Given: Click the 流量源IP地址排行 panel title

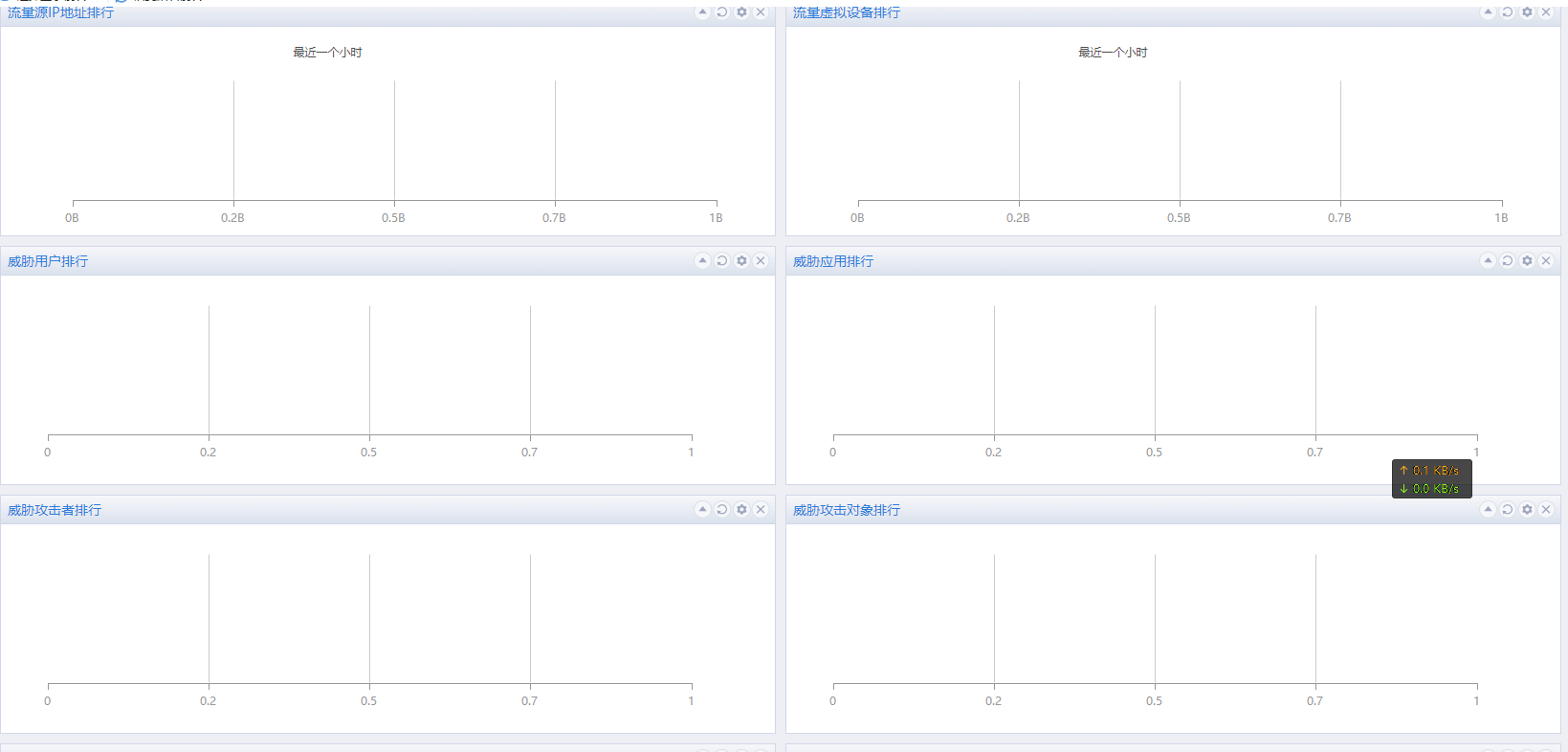Looking at the screenshot, I should pyautogui.click(x=60, y=12).
